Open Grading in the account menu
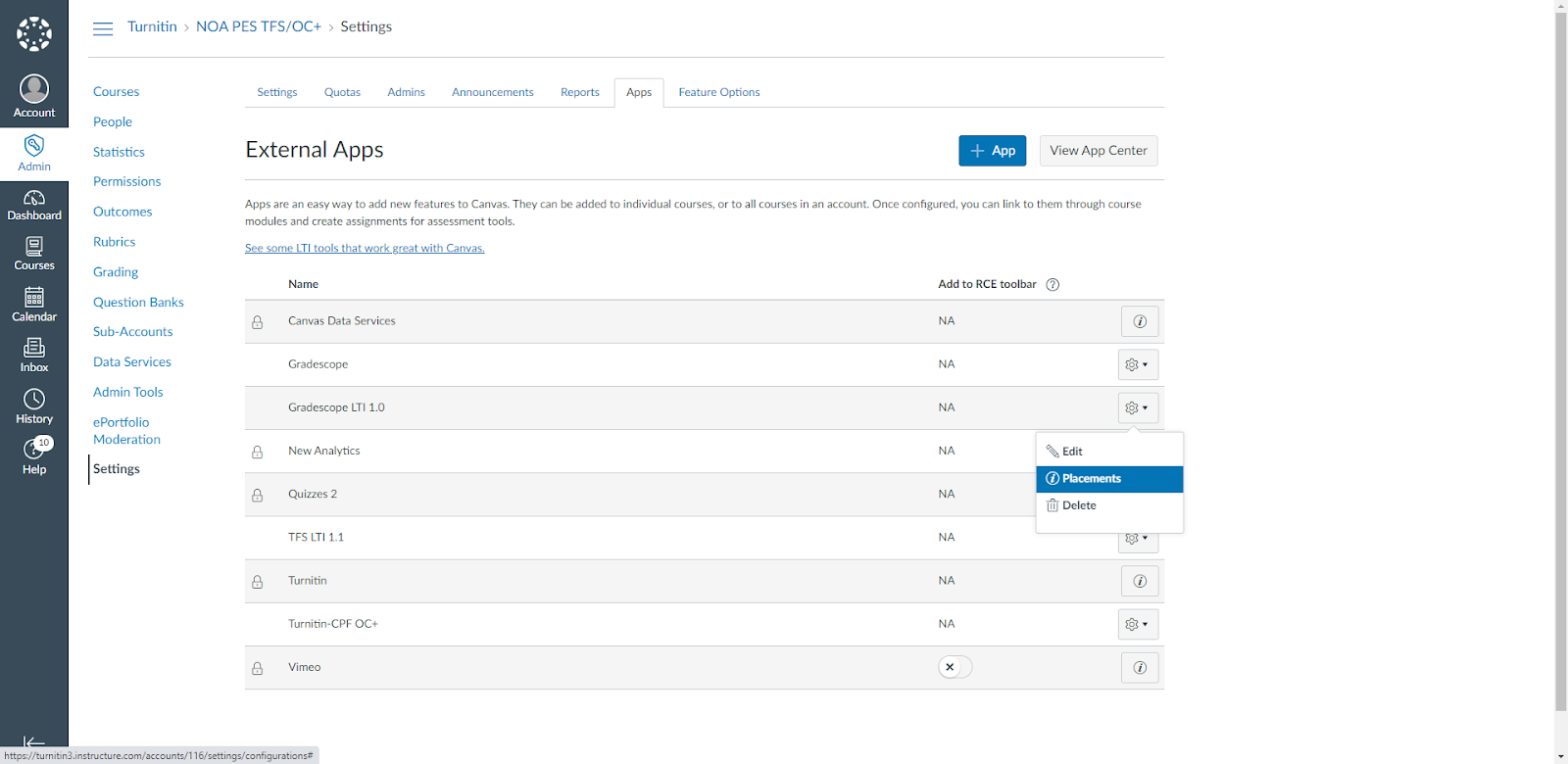Image resolution: width=1568 pixels, height=764 pixels. point(116,272)
